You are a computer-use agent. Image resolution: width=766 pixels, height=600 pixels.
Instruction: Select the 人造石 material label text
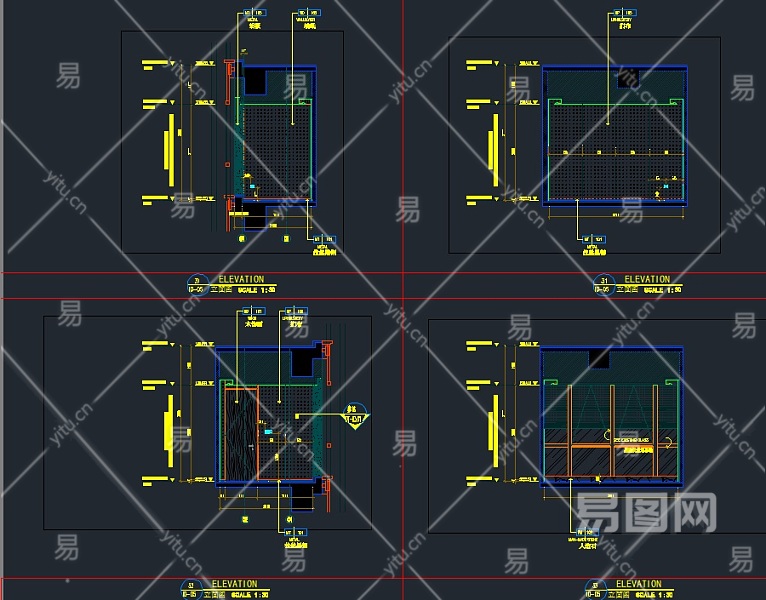[587, 545]
